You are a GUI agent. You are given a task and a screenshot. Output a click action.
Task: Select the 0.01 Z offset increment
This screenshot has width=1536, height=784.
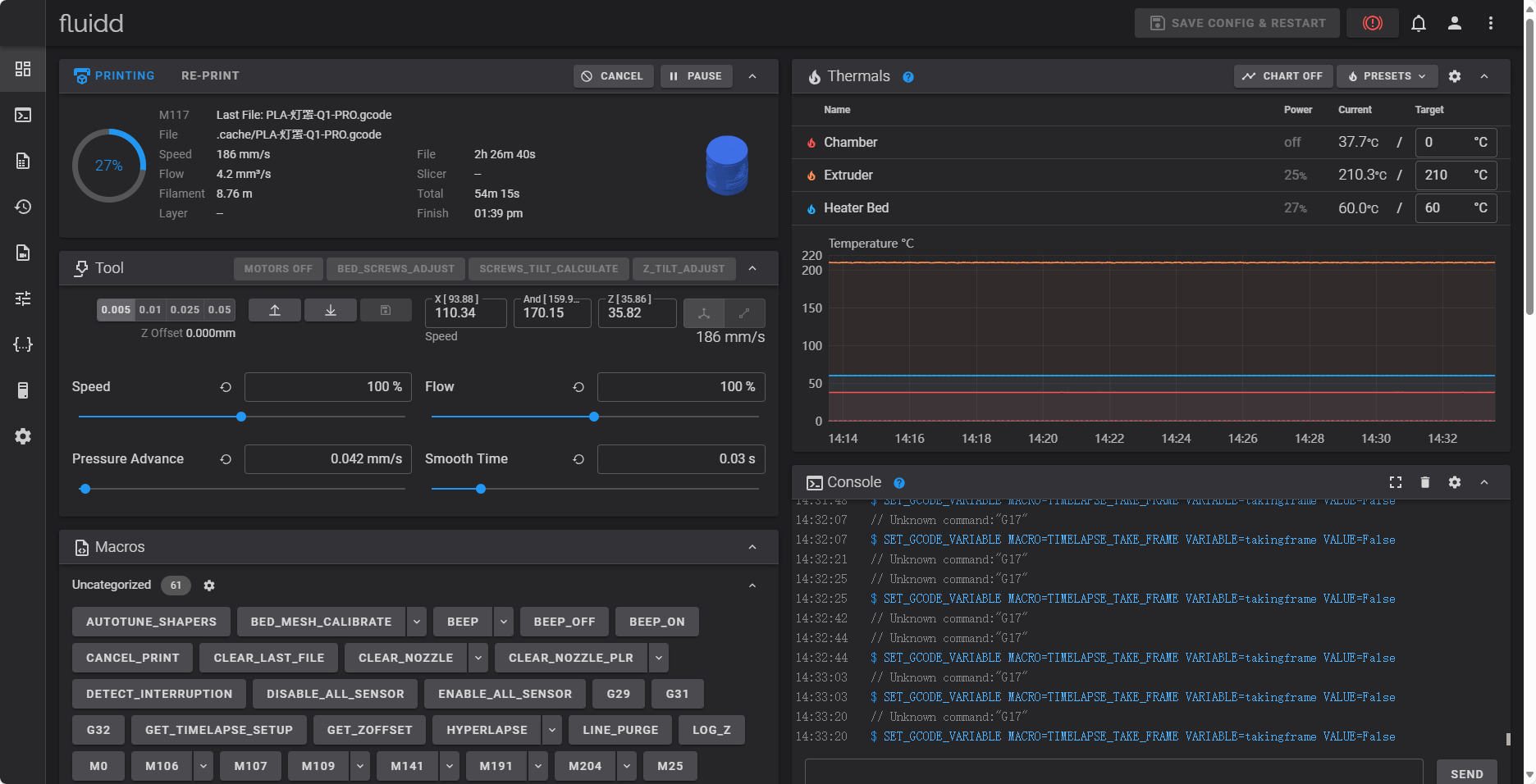(x=150, y=310)
